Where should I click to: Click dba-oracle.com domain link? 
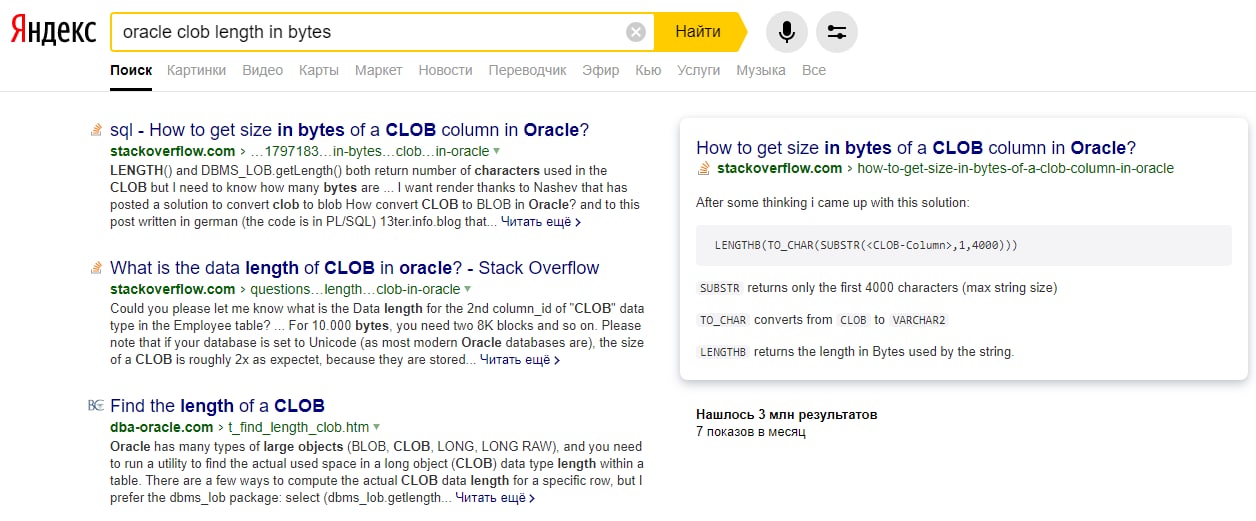(162, 427)
